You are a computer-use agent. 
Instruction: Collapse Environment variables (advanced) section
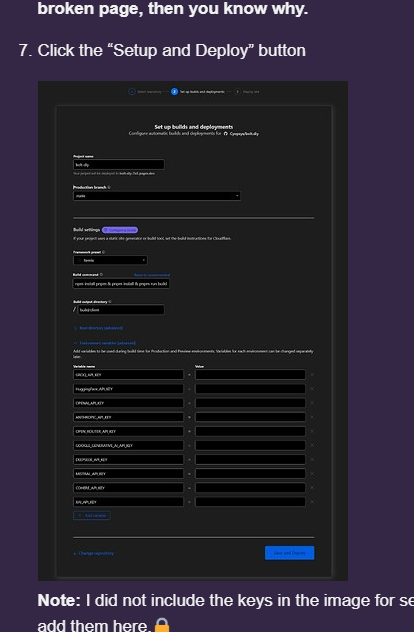pyautogui.click(x=105, y=343)
